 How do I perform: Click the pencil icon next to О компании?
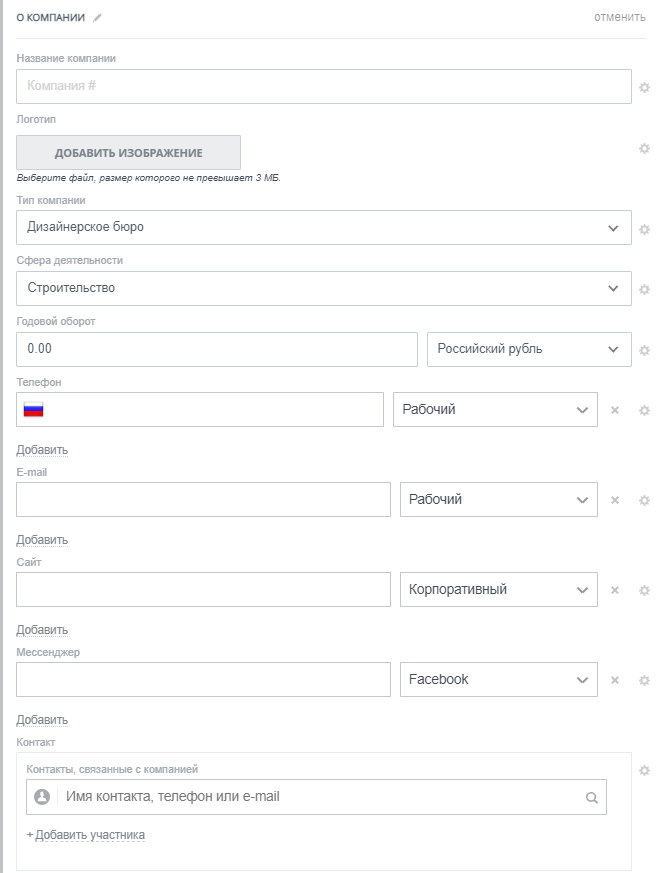[98, 18]
